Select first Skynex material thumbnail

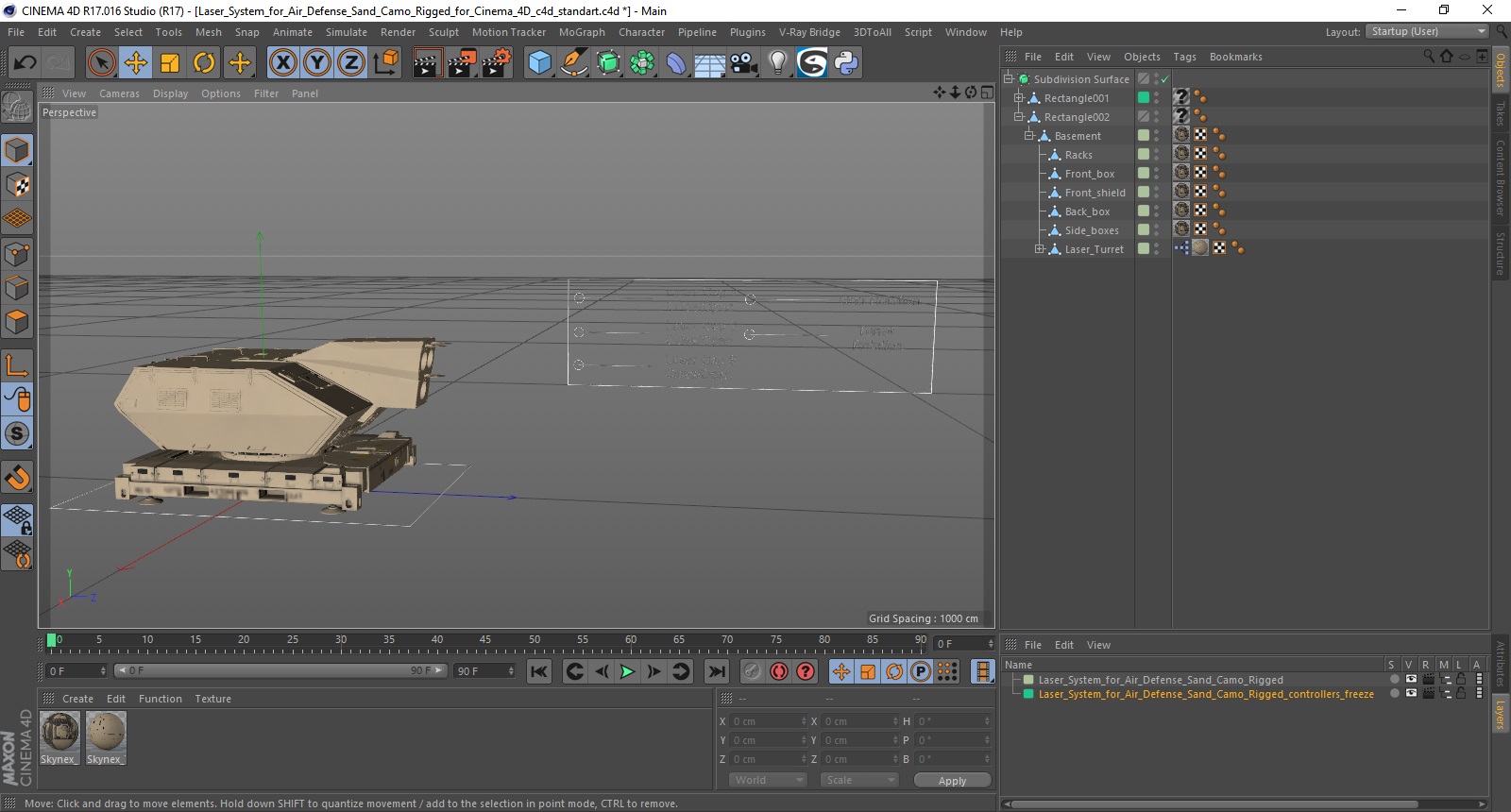(x=59, y=733)
